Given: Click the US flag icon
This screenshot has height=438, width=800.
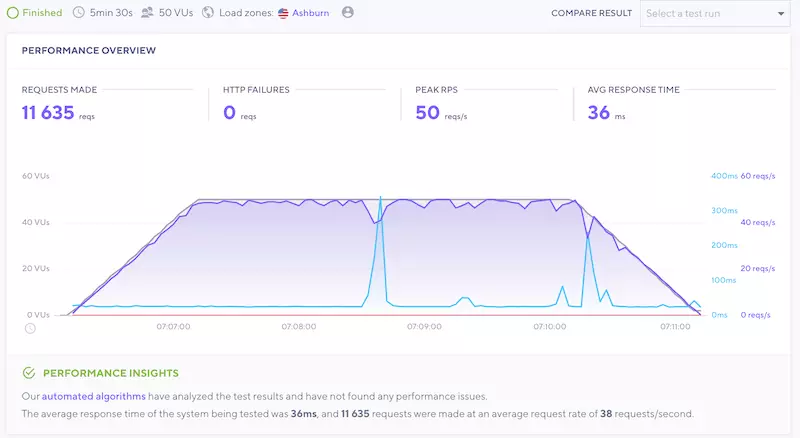Looking at the screenshot, I should tap(283, 13).
